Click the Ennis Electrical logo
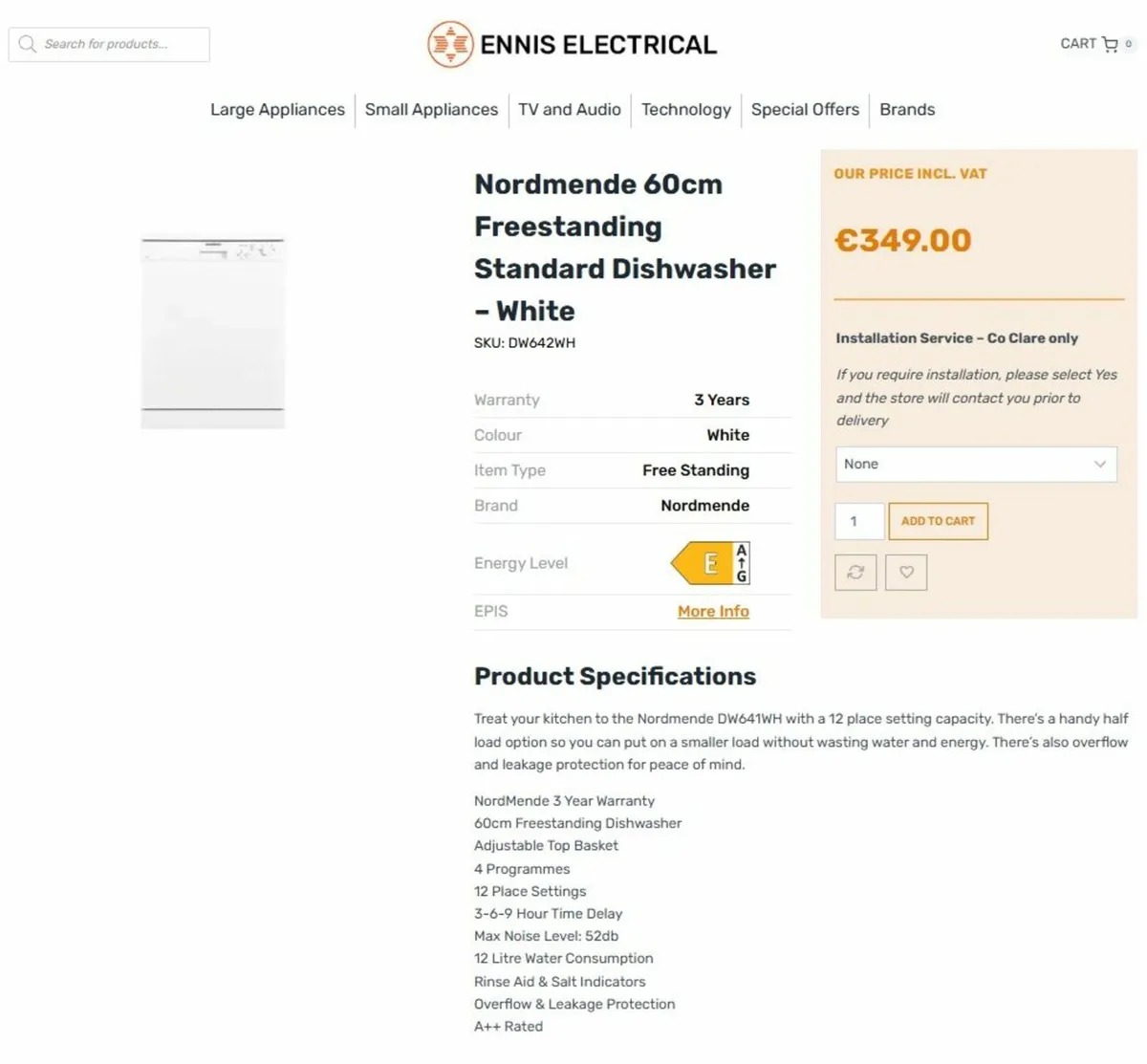 pyautogui.click(x=572, y=43)
